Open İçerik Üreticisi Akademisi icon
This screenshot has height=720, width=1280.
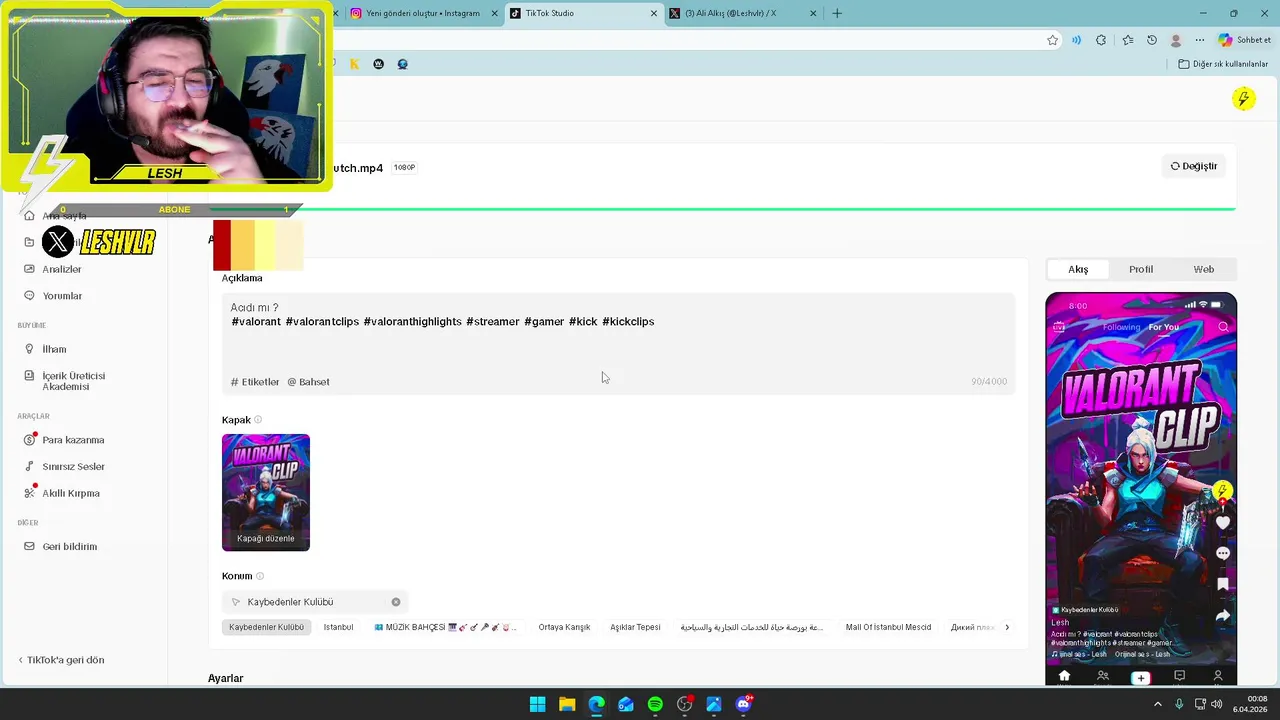coord(29,376)
